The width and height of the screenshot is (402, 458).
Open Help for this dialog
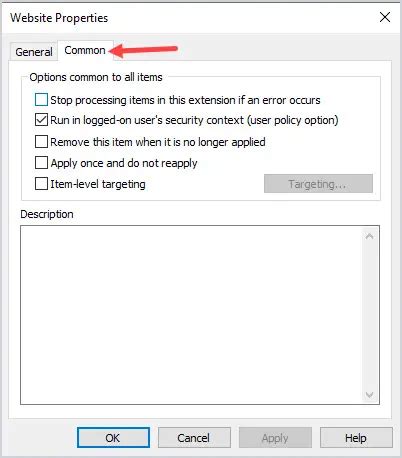click(356, 438)
